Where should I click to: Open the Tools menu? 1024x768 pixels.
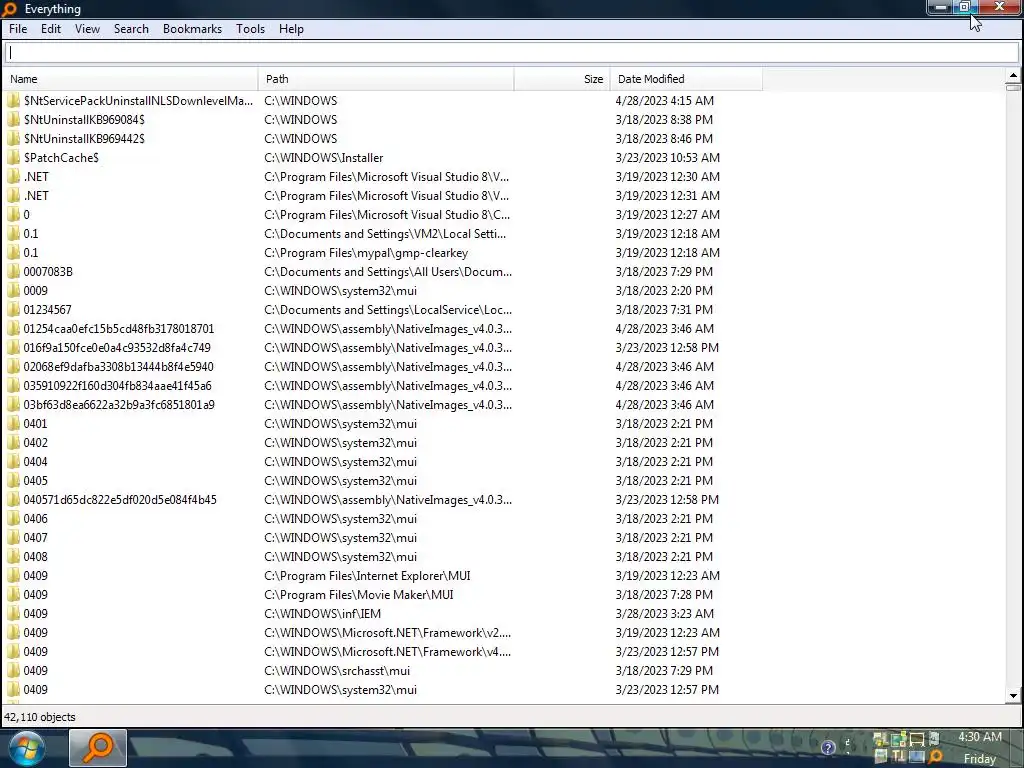click(250, 29)
